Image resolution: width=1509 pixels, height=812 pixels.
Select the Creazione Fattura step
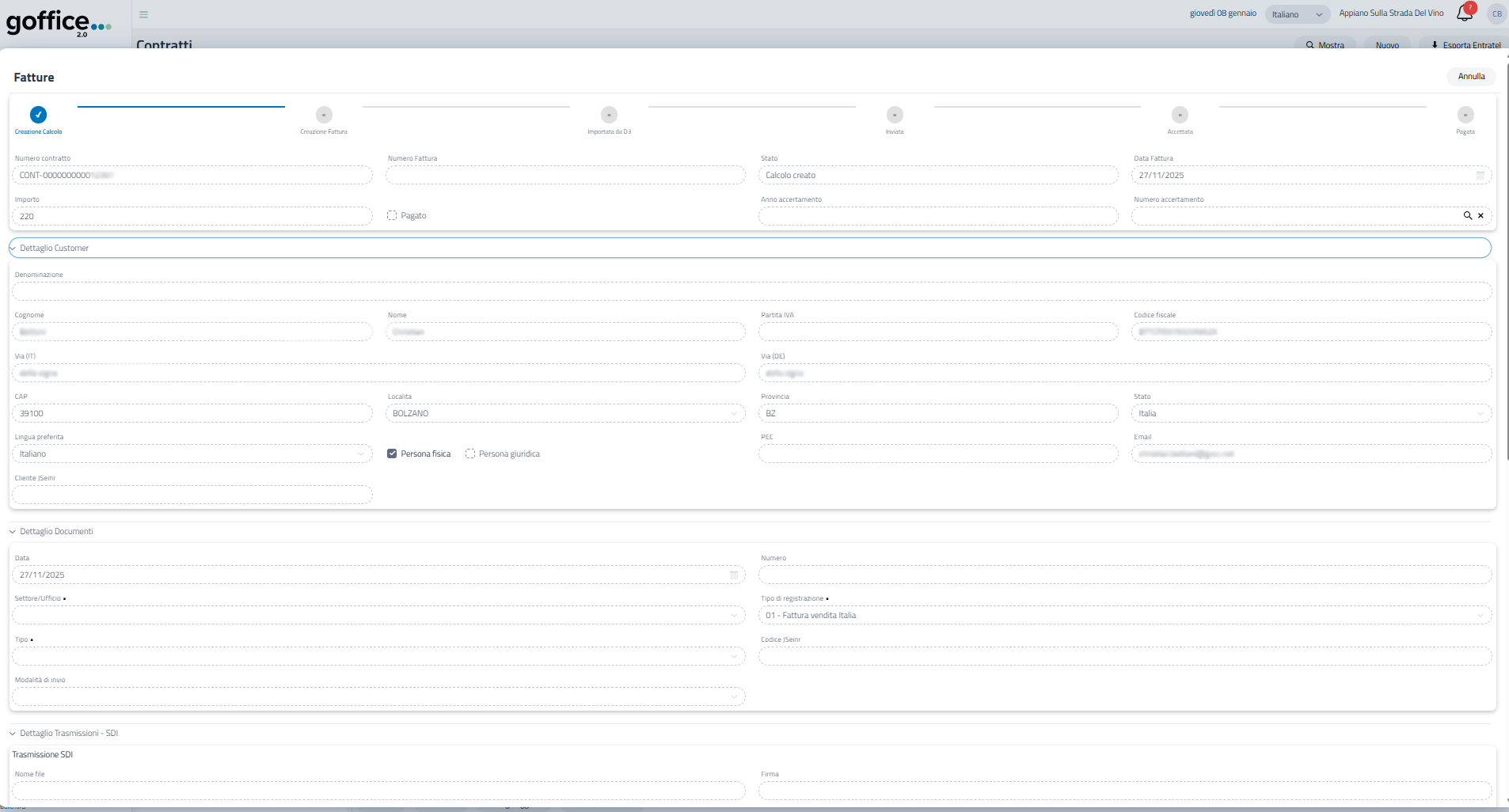coord(324,115)
